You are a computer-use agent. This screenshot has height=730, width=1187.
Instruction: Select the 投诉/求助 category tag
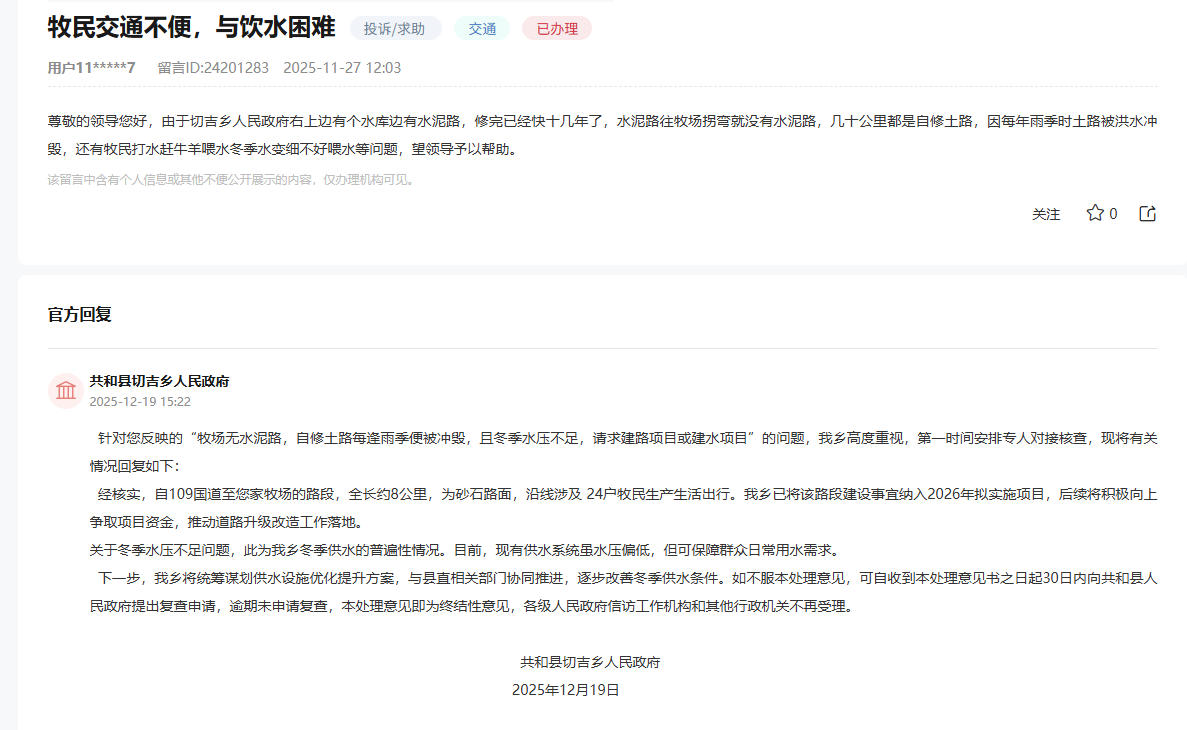pos(394,29)
